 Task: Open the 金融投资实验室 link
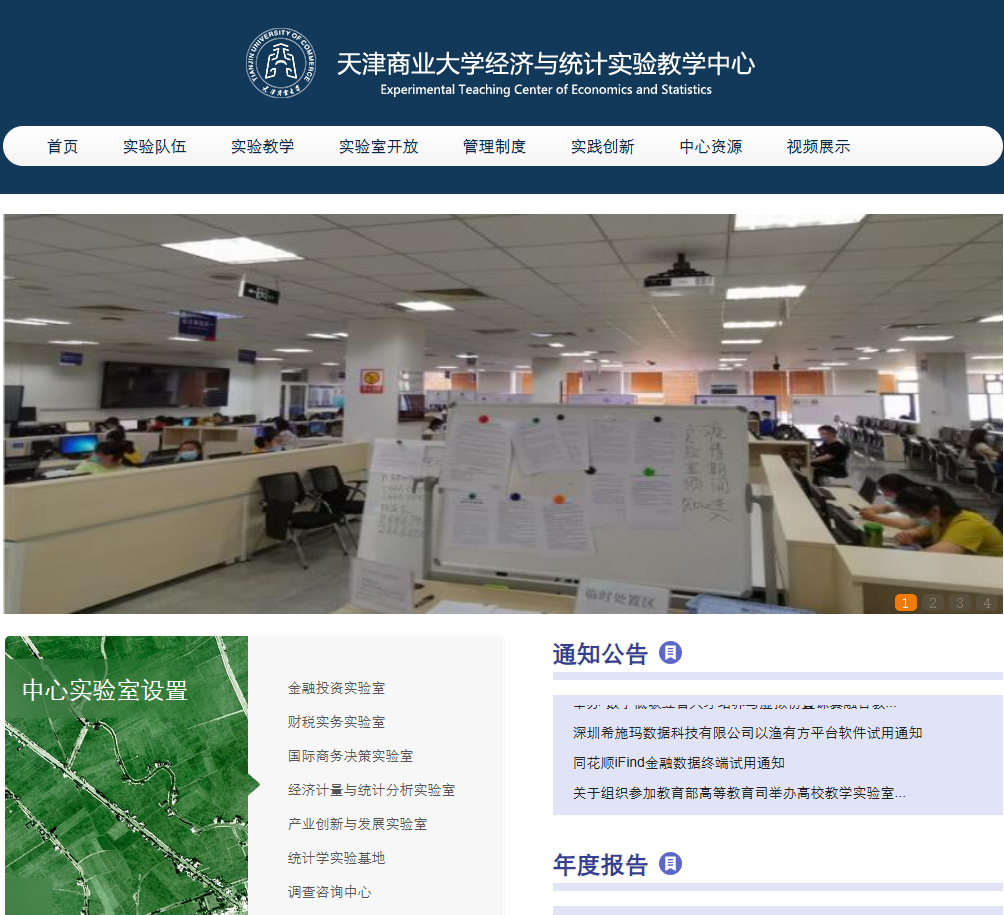coord(336,688)
